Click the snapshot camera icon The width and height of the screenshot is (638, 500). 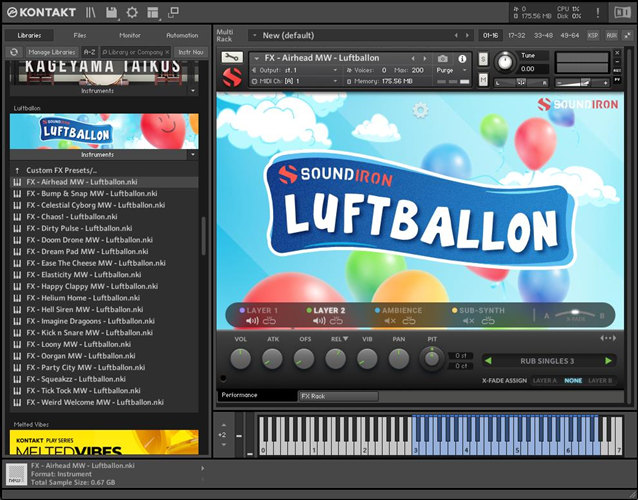tap(443, 59)
